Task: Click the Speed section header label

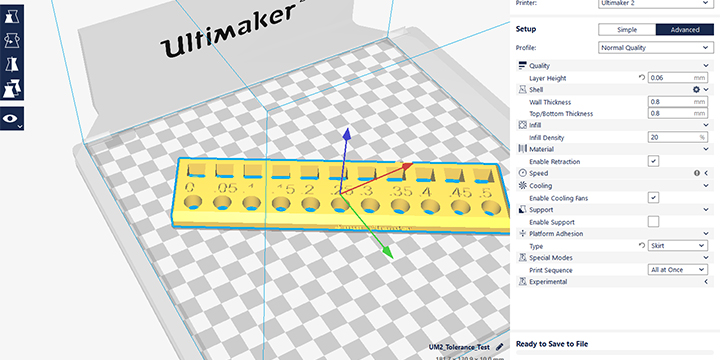Action: [x=538, y=174]
